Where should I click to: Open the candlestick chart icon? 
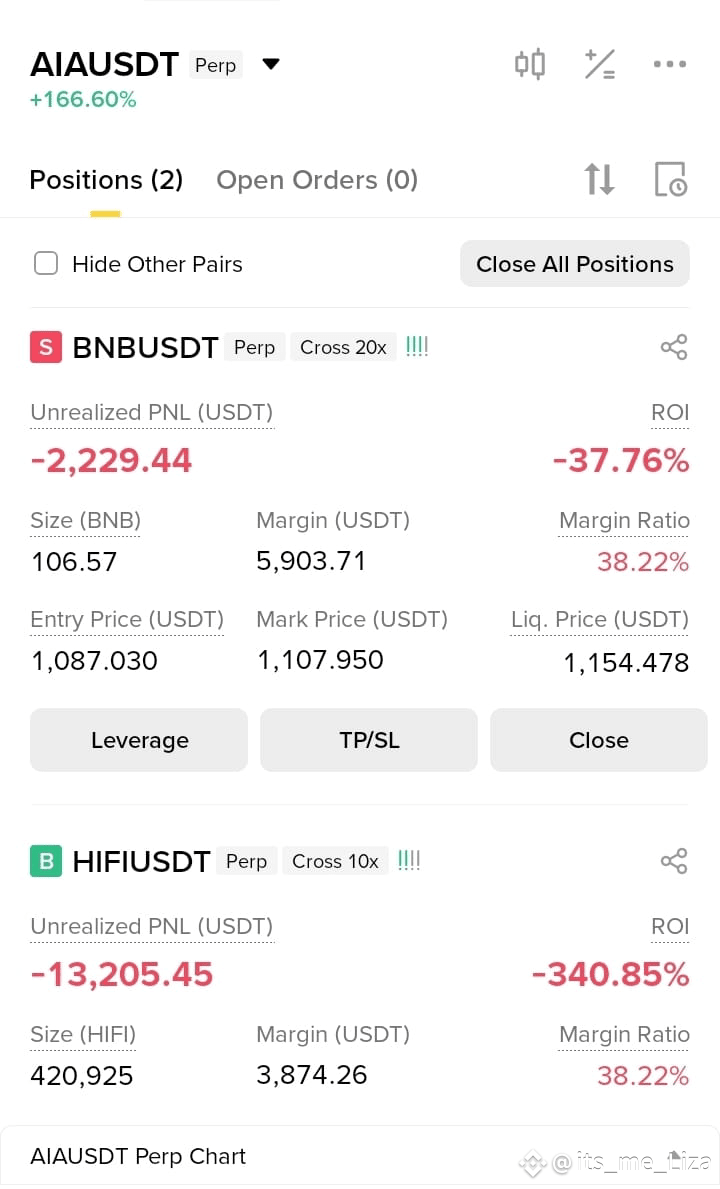pos(530,64)
